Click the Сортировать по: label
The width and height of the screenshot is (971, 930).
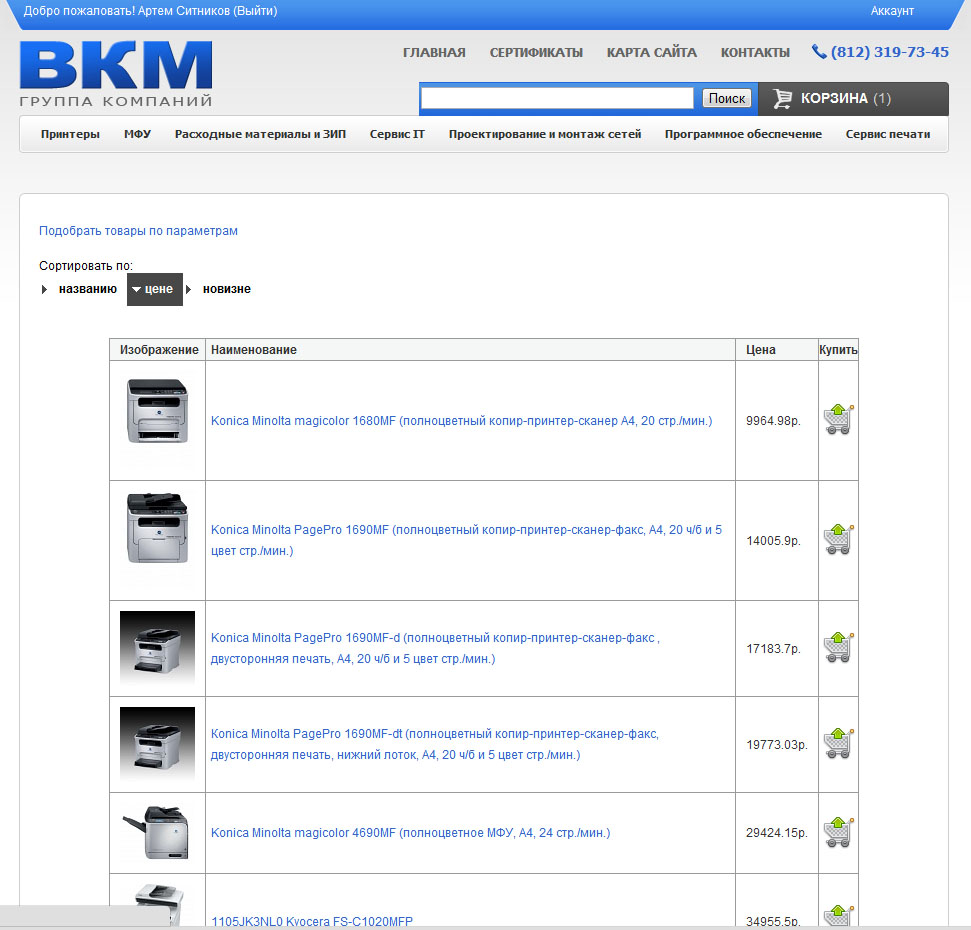click(86, 266)
